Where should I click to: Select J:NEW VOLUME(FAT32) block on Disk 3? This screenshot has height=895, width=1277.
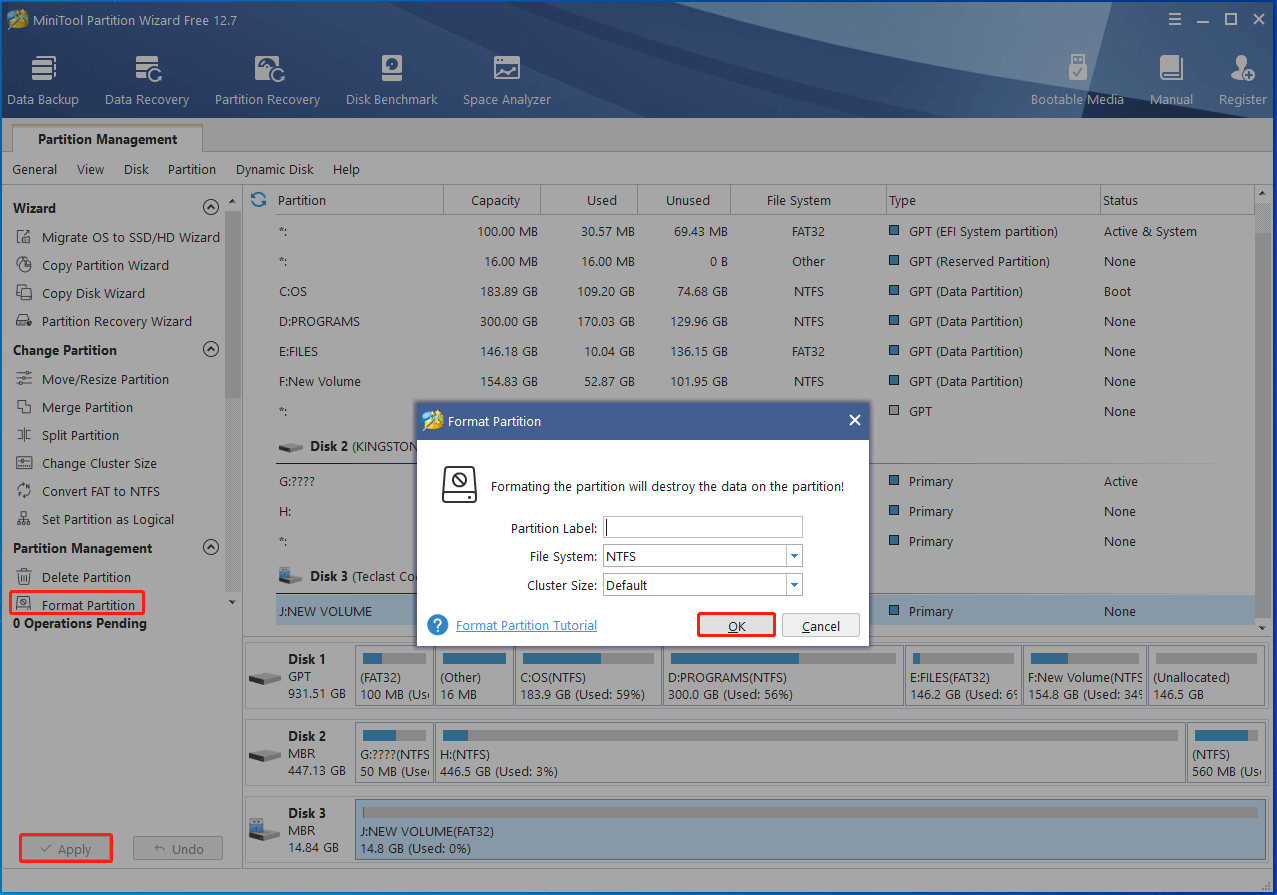[809, 831]
